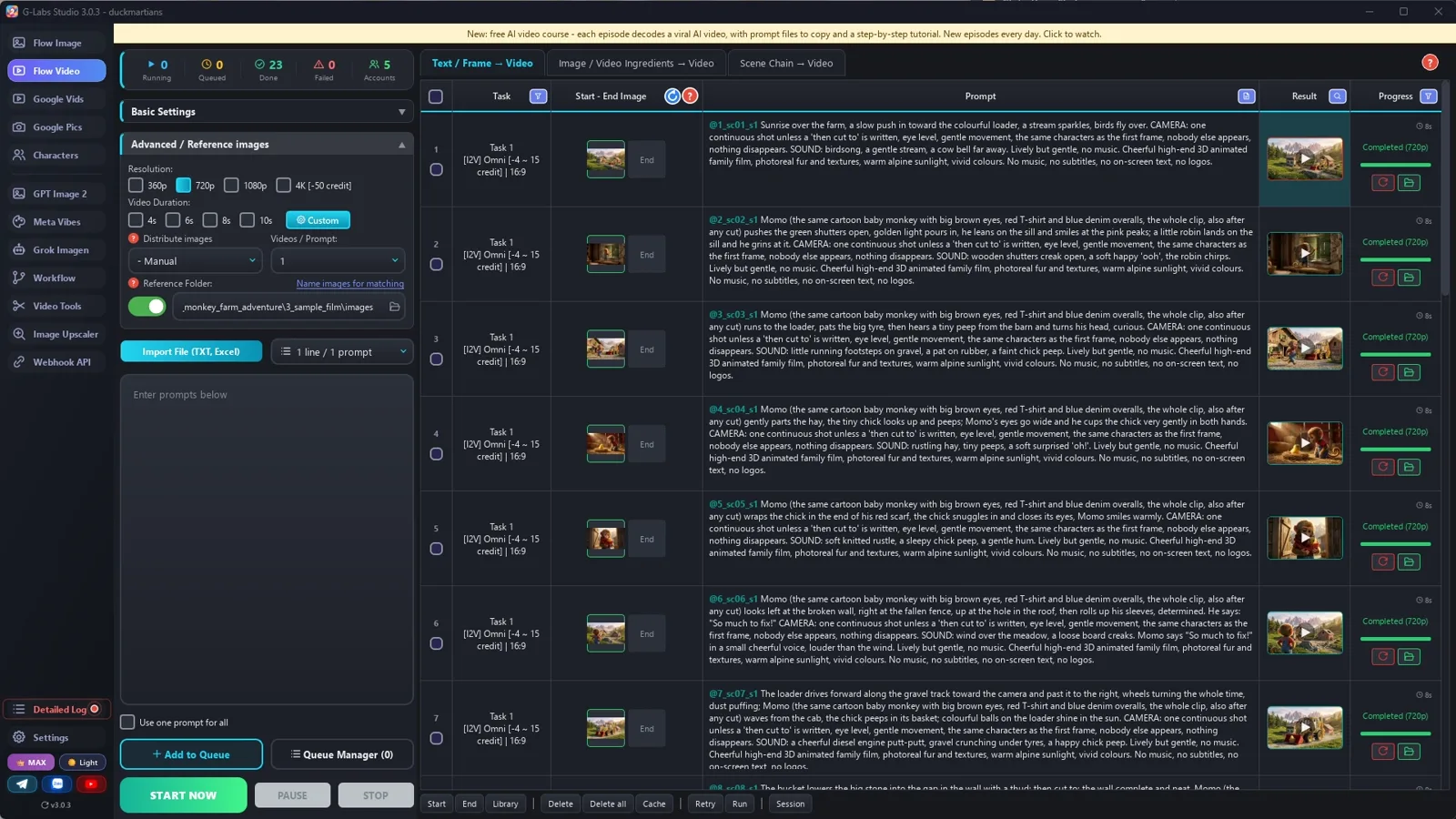Screen dimensions: 1456x819
Task: Switch to Scene Chain → Video tab
Action: pyautogui.click(x=786, y=64)
